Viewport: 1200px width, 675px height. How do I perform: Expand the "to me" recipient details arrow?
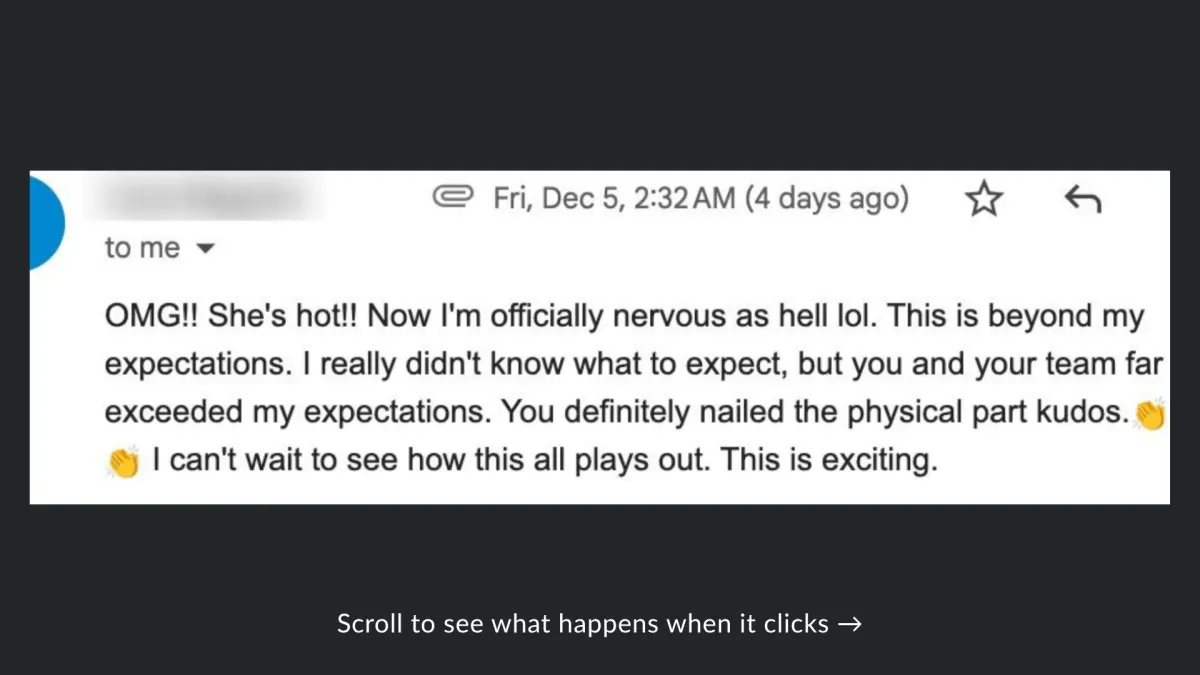click(203, 249)
